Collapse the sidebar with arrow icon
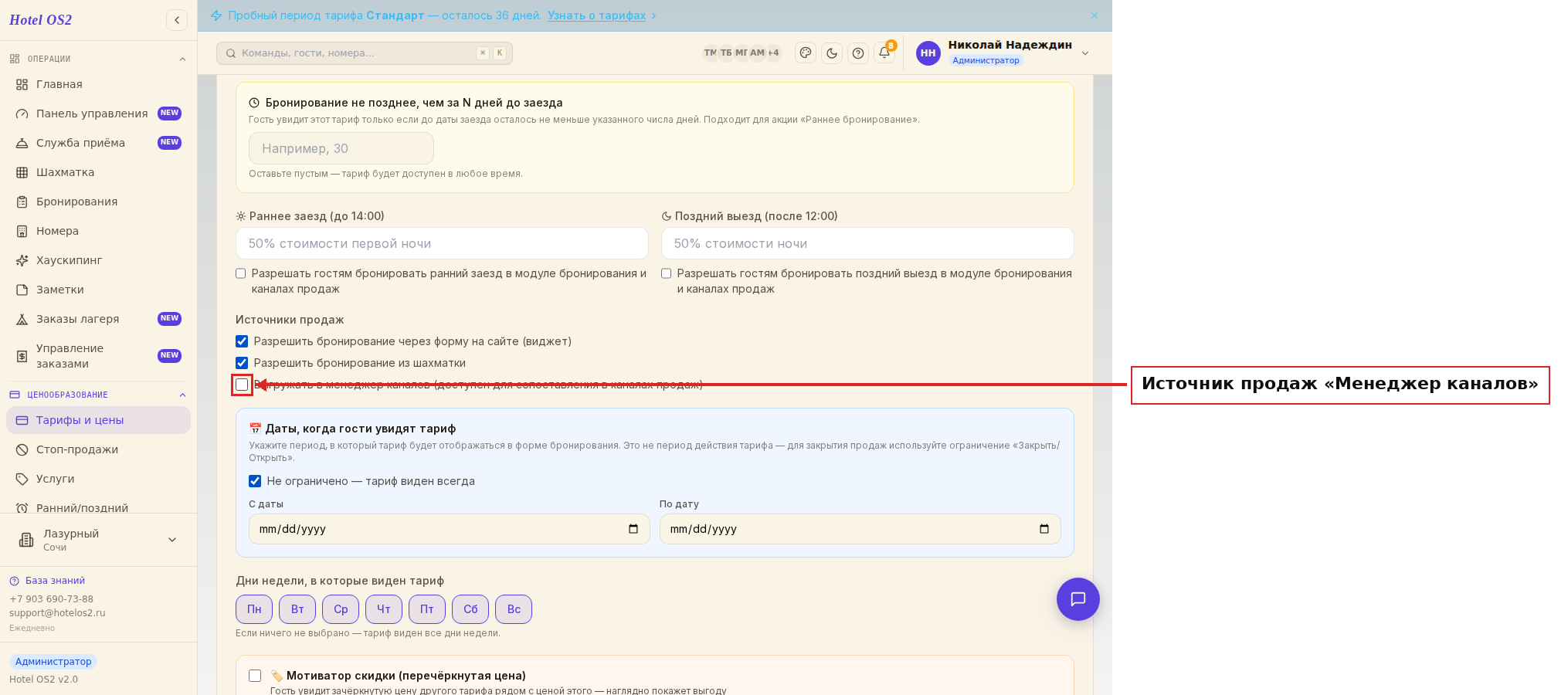Image resolution: width=1568 pixels, height=695 pixels. click(x=177, y=20)
